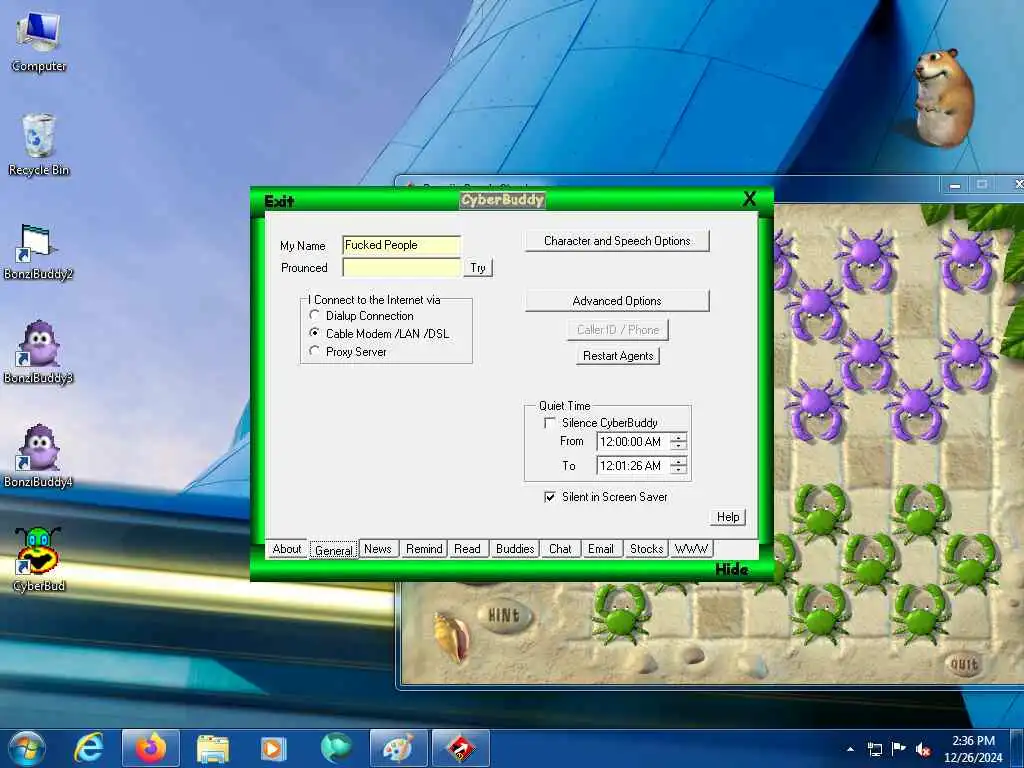Close CyberBuddy with the X button
The height and width of the screenshot is (768, 1024).
pos(750,199)
